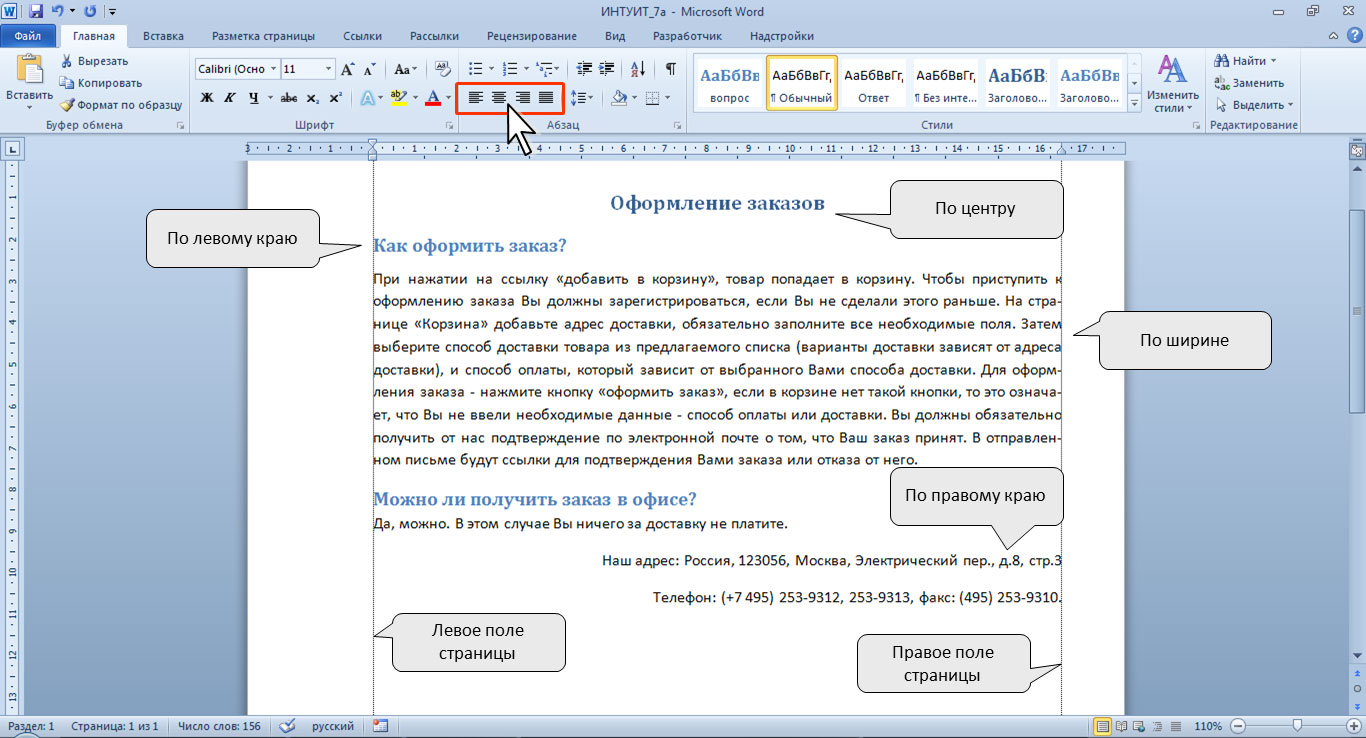The image size is (1366, 738).
Task: Switch to Full Screen Reading view in status bar
Action: [x=1121, y=726]
